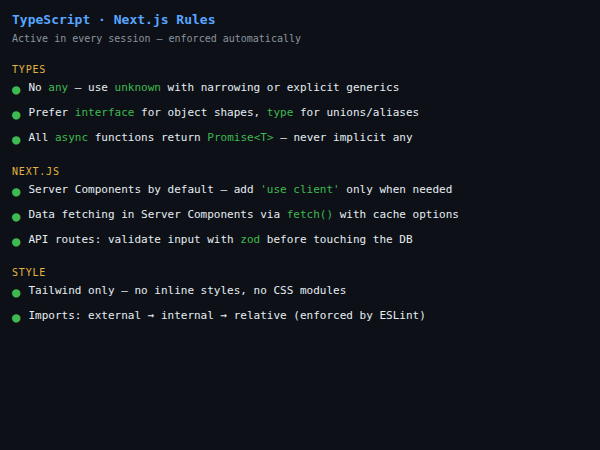Click the green bullet for the Server Components default rule

tap(16, 191)
